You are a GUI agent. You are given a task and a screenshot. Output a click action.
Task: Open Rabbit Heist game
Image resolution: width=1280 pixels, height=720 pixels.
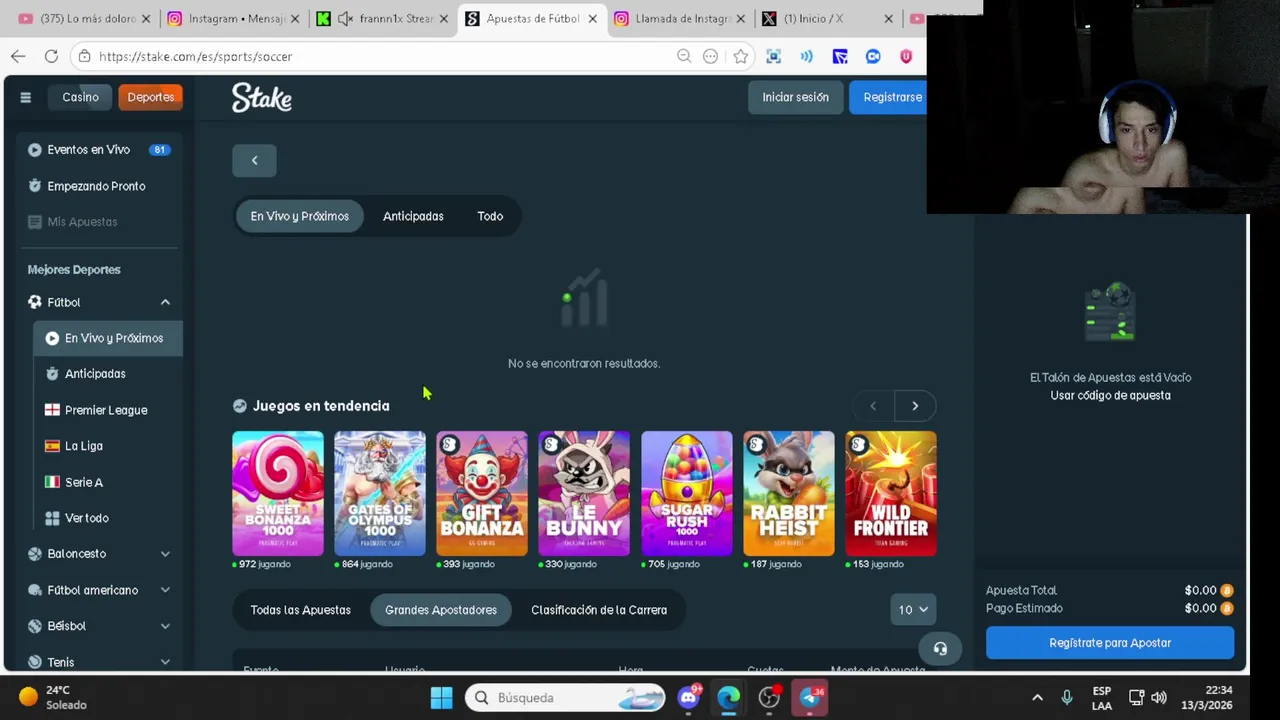pyautogui.click(x=789, y=493)
